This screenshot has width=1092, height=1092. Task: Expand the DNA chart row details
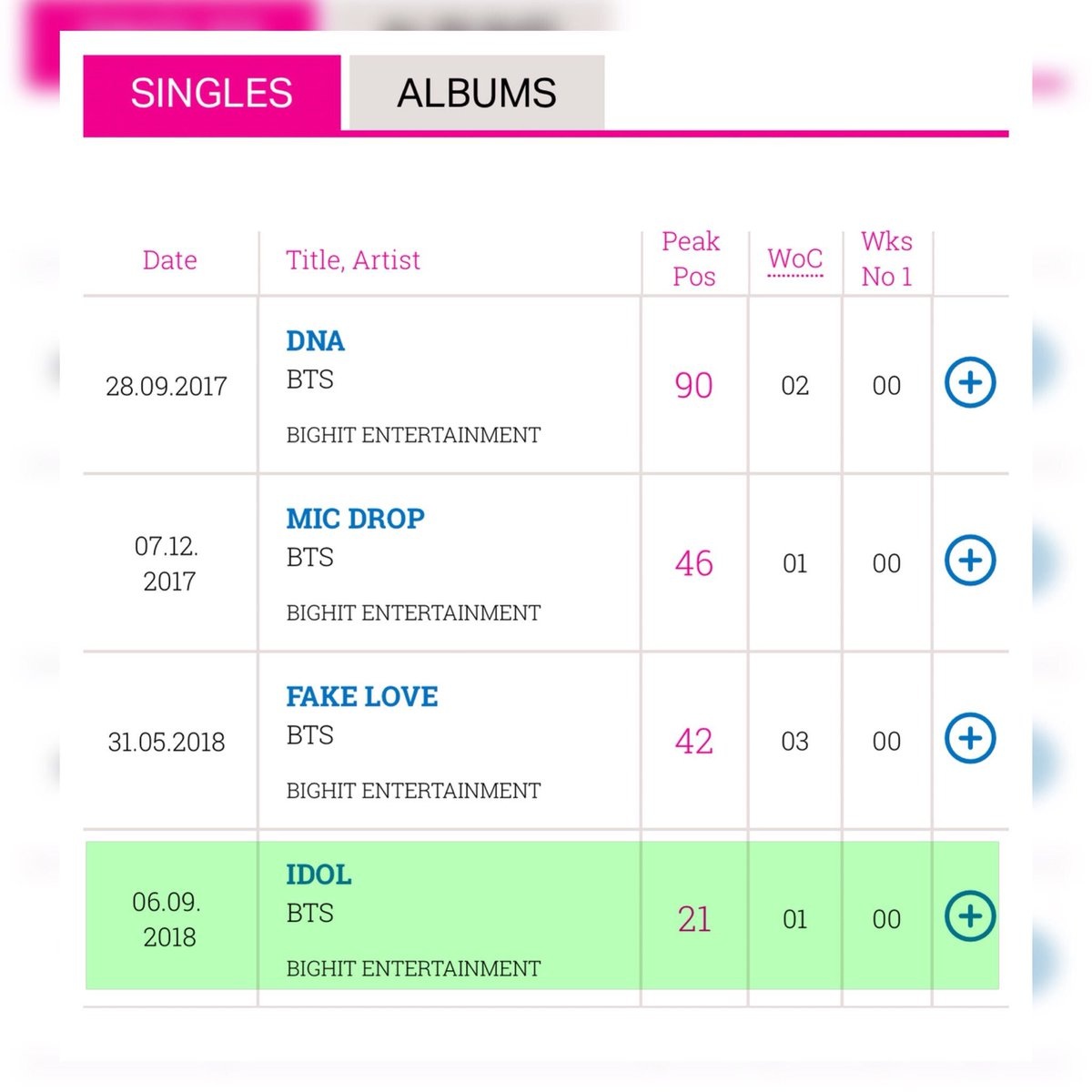click(970, 383)
